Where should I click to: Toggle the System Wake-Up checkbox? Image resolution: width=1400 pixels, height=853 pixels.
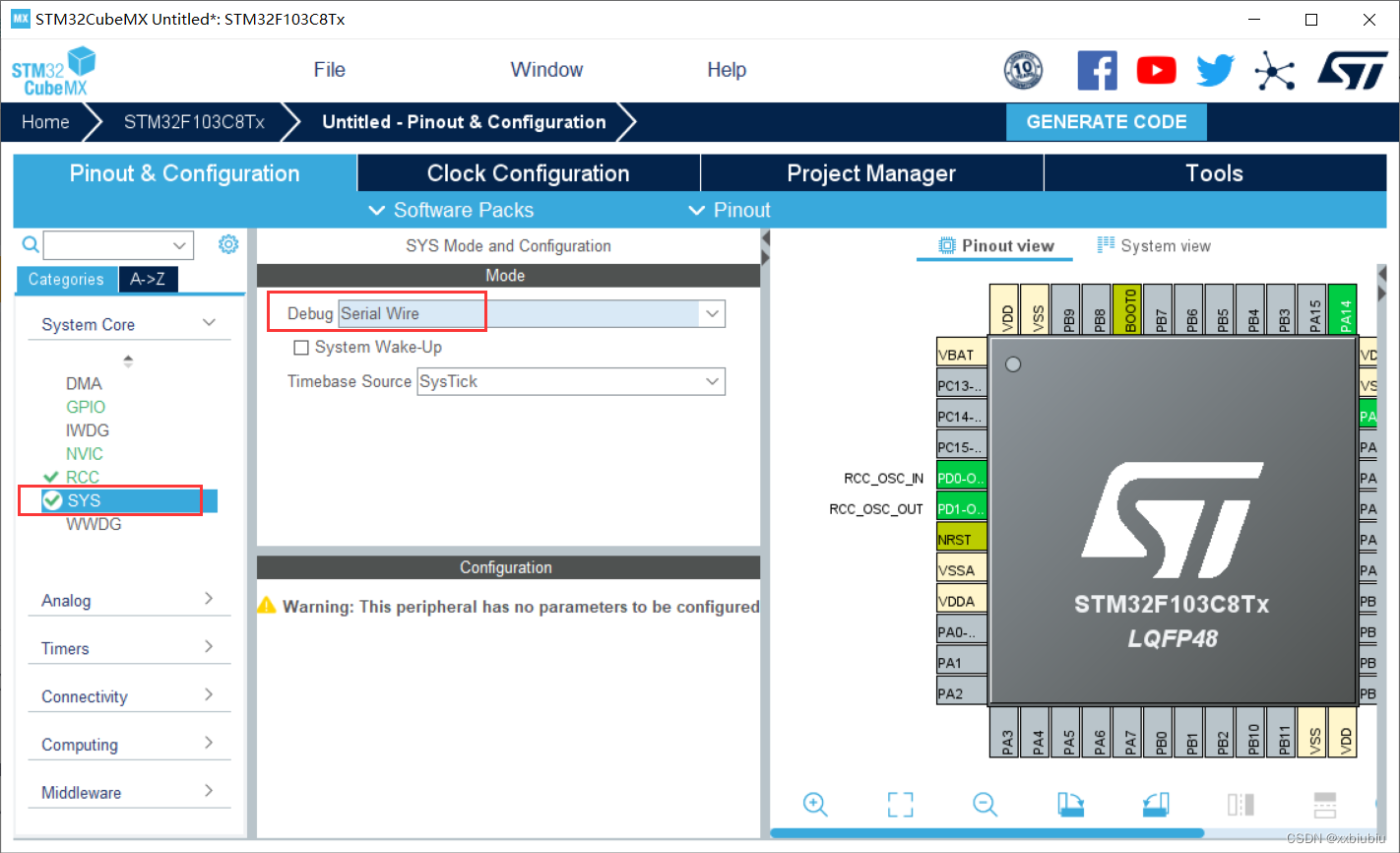(301, 348)
